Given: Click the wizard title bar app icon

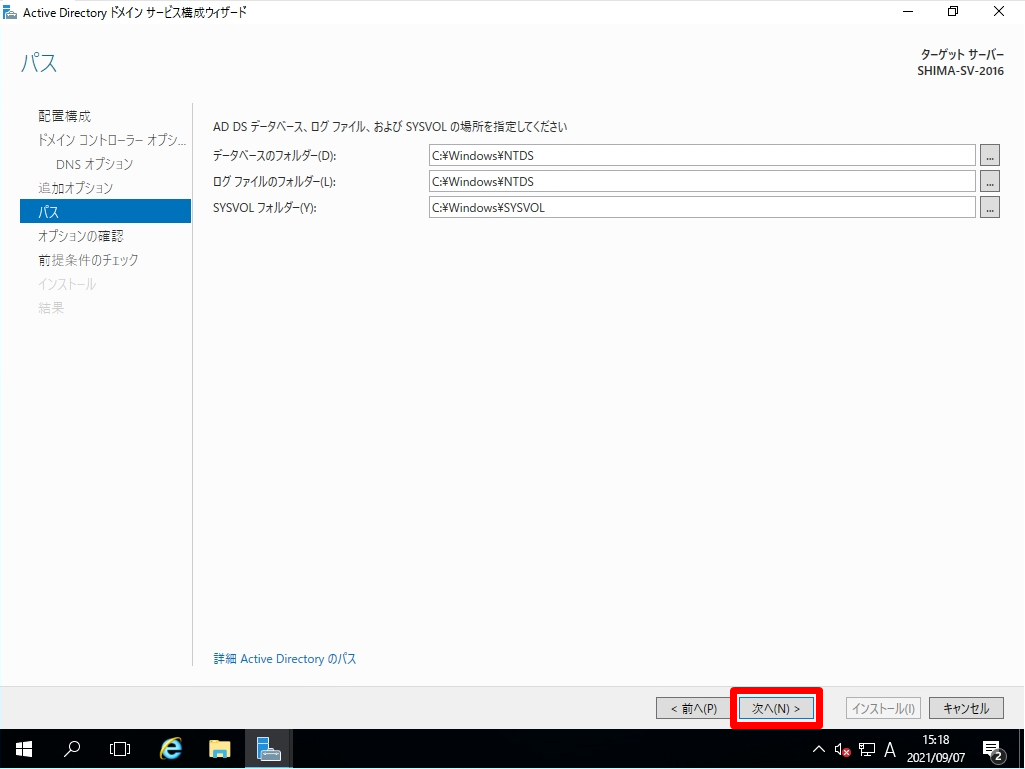Looking at the screenshot, I should click(10, 12).
